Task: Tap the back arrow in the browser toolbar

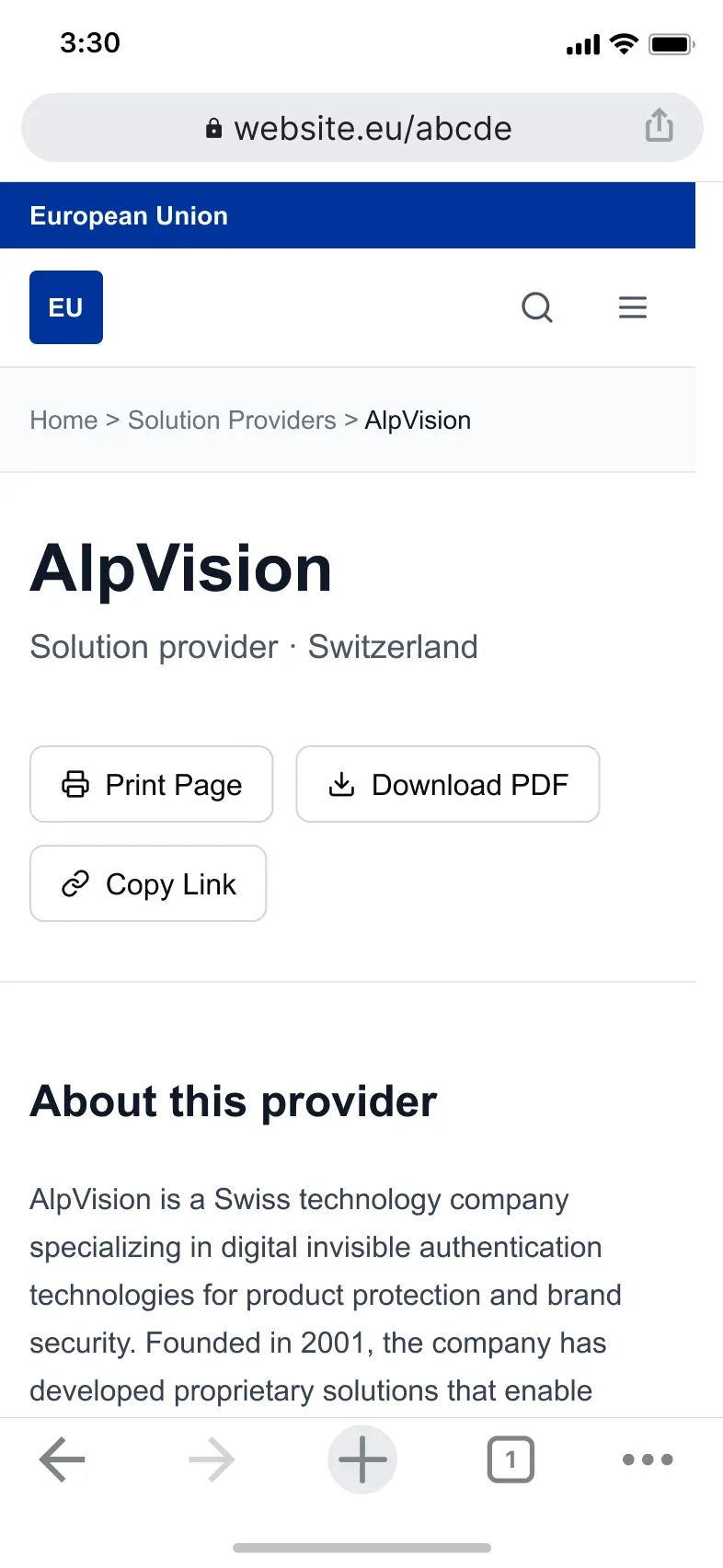Action: coord(61,1459)
